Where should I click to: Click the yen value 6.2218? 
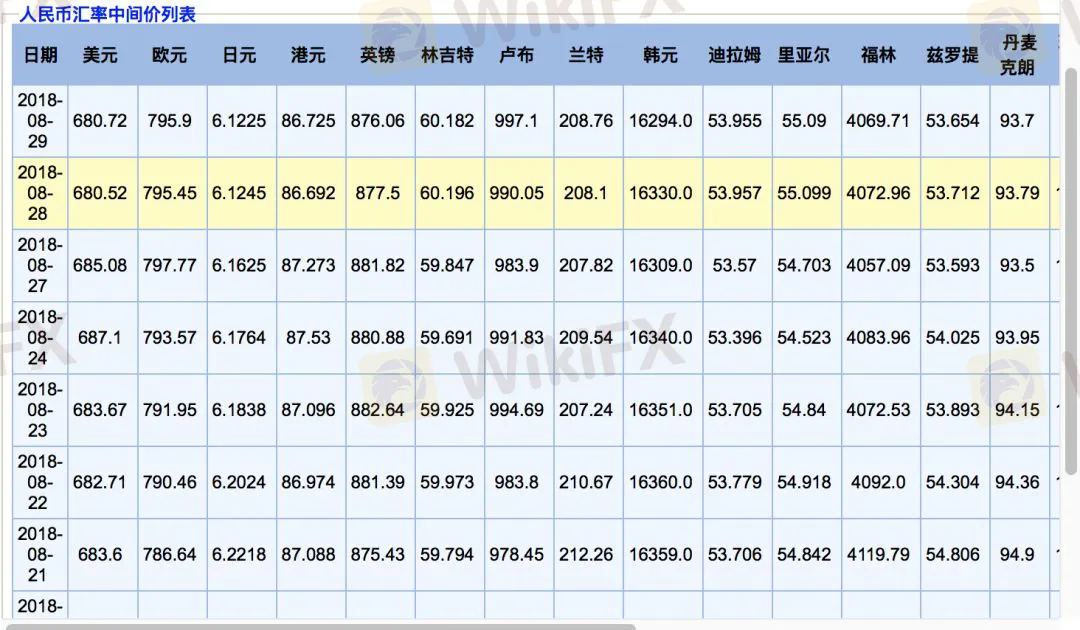(239, 554)
